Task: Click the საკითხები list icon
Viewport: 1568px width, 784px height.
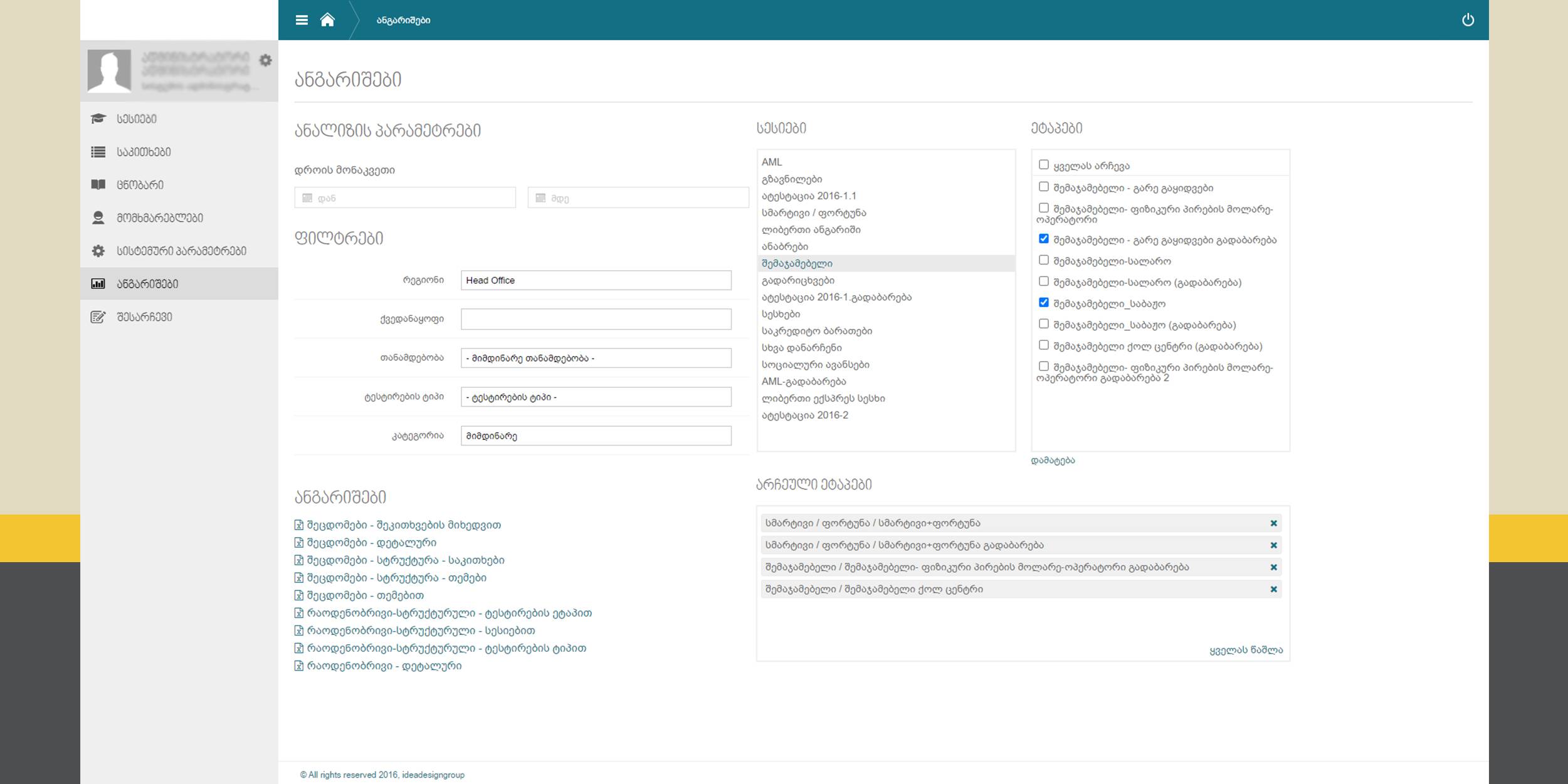Action: 98,152
